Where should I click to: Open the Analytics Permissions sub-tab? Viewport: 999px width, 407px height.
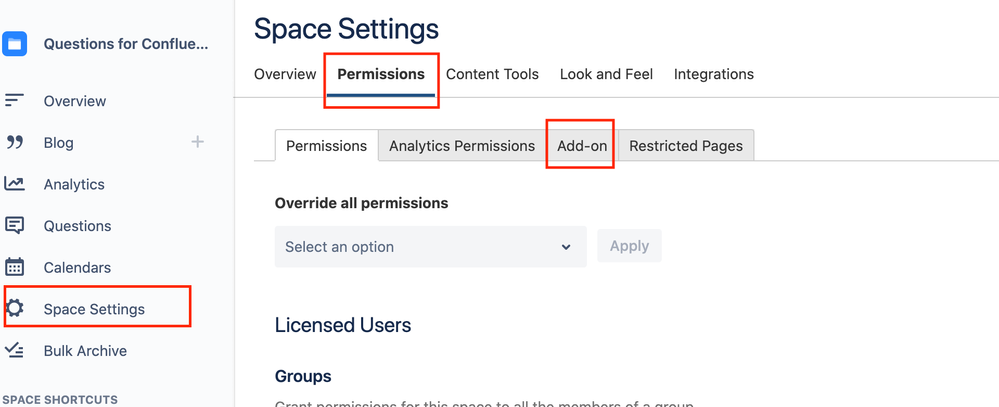[x=462, y=146]
